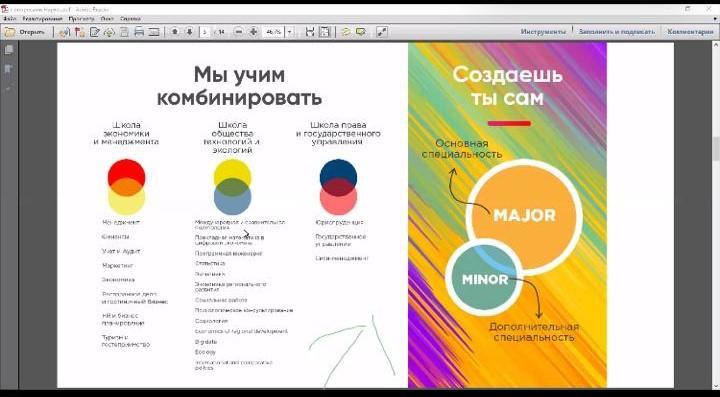
Task: Click the save file icon
Action: (x=124, y=32)
